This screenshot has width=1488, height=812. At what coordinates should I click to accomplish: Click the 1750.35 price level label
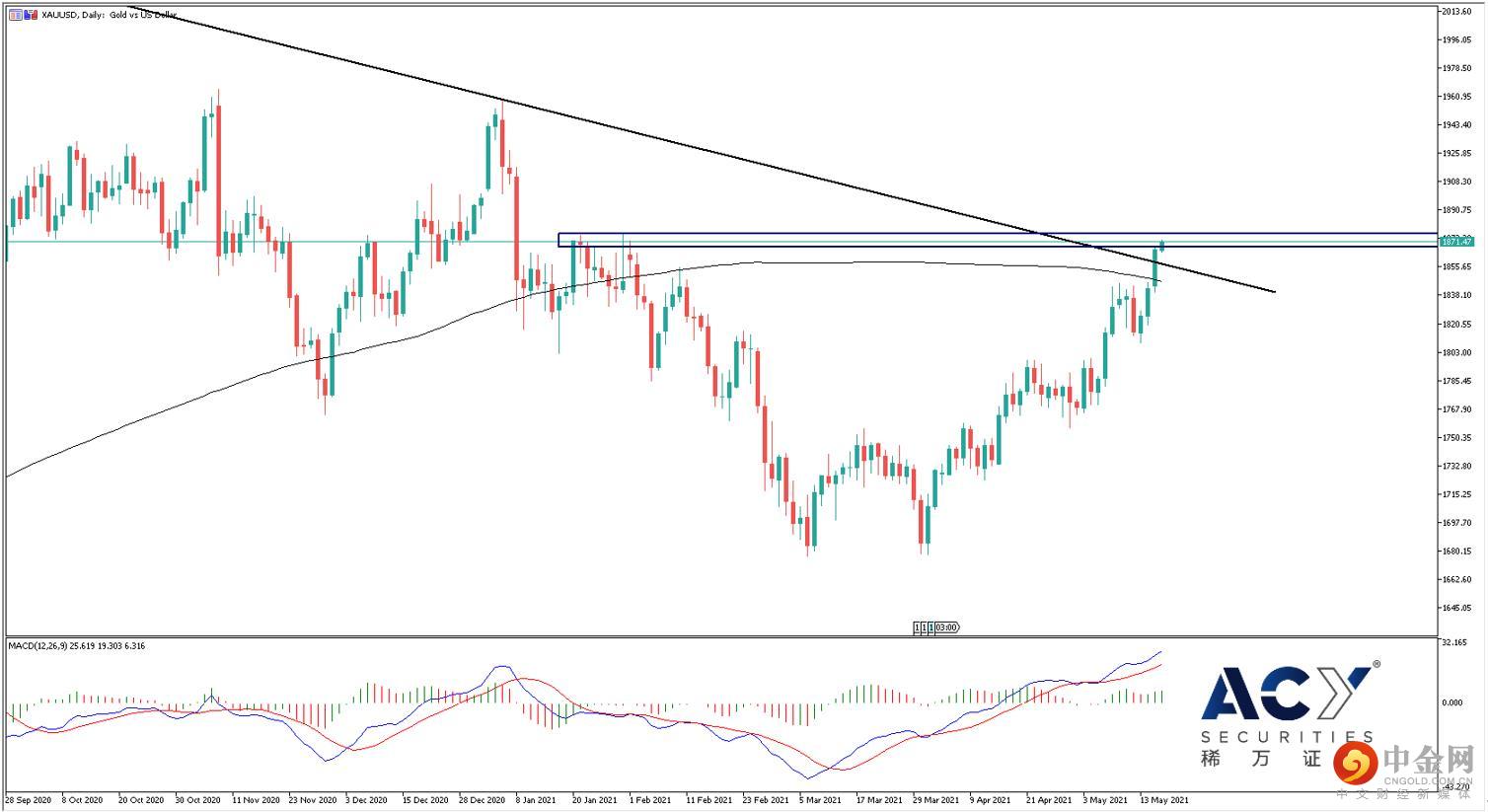[1457, 437]
